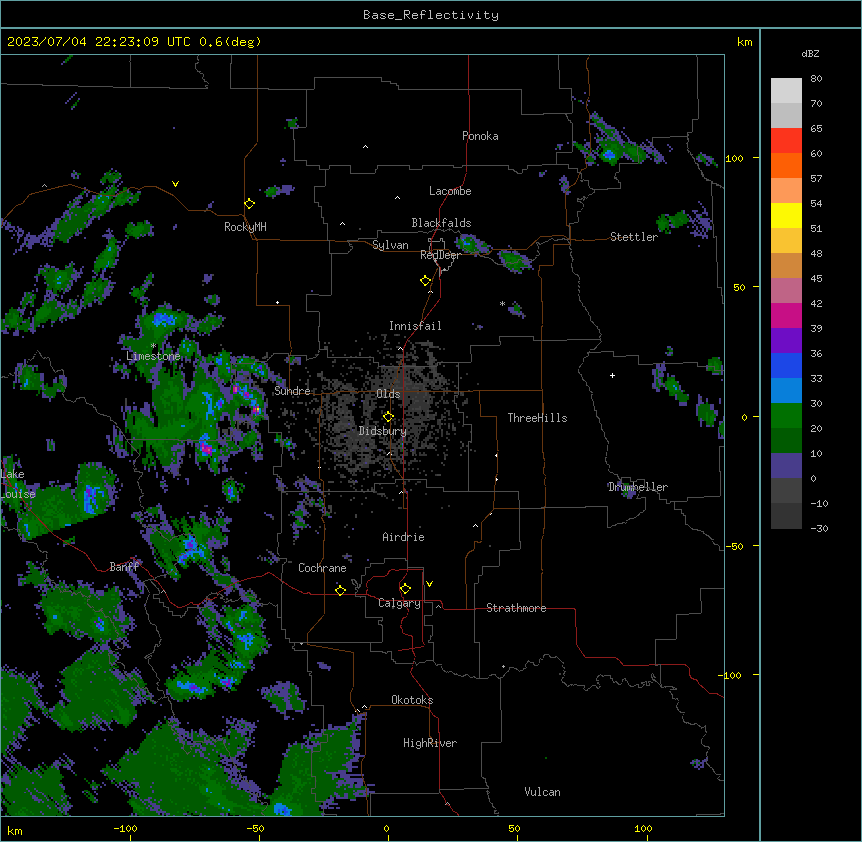Click the Stettler label
Screen dimensions: 862x842
coord(634,237)
